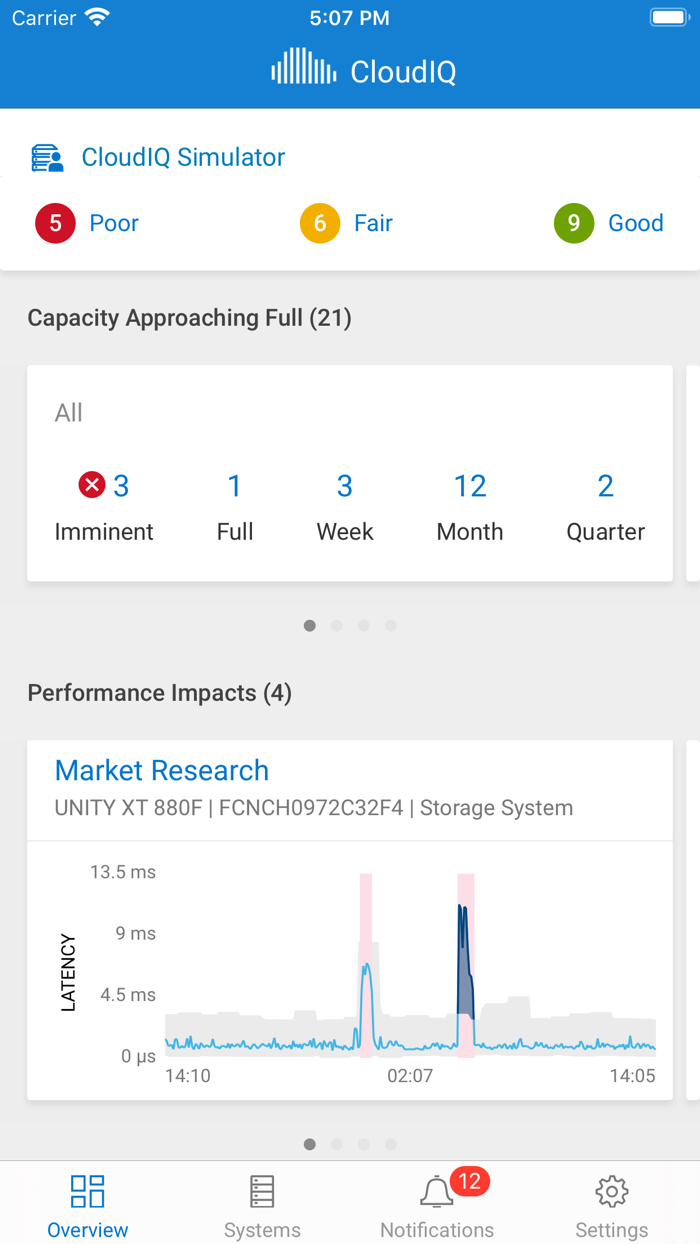
Task: Select the green Good health badge
Action: click(573, 223)
